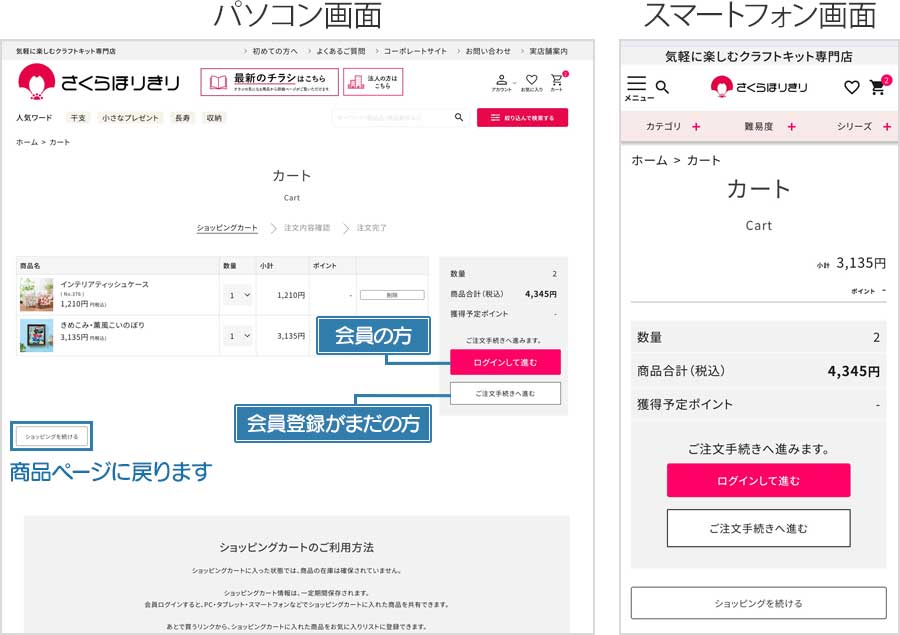The height and width of the screenshot is (635, 900).
Task: Open the smartphone hamburger メニュー icon
Action: tap(637, 87)
